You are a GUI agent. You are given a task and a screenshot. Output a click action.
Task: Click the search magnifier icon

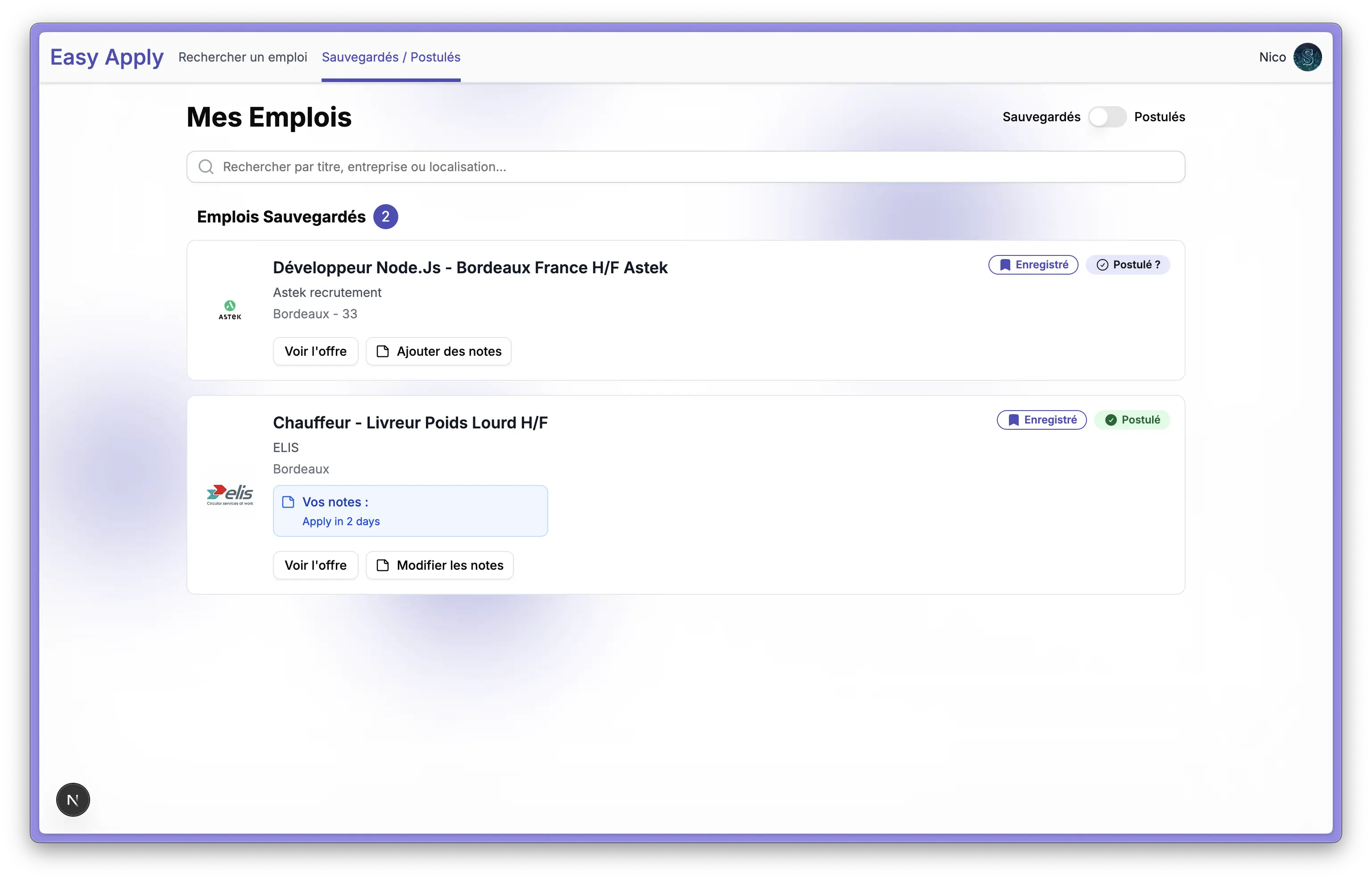click(206, 167)
